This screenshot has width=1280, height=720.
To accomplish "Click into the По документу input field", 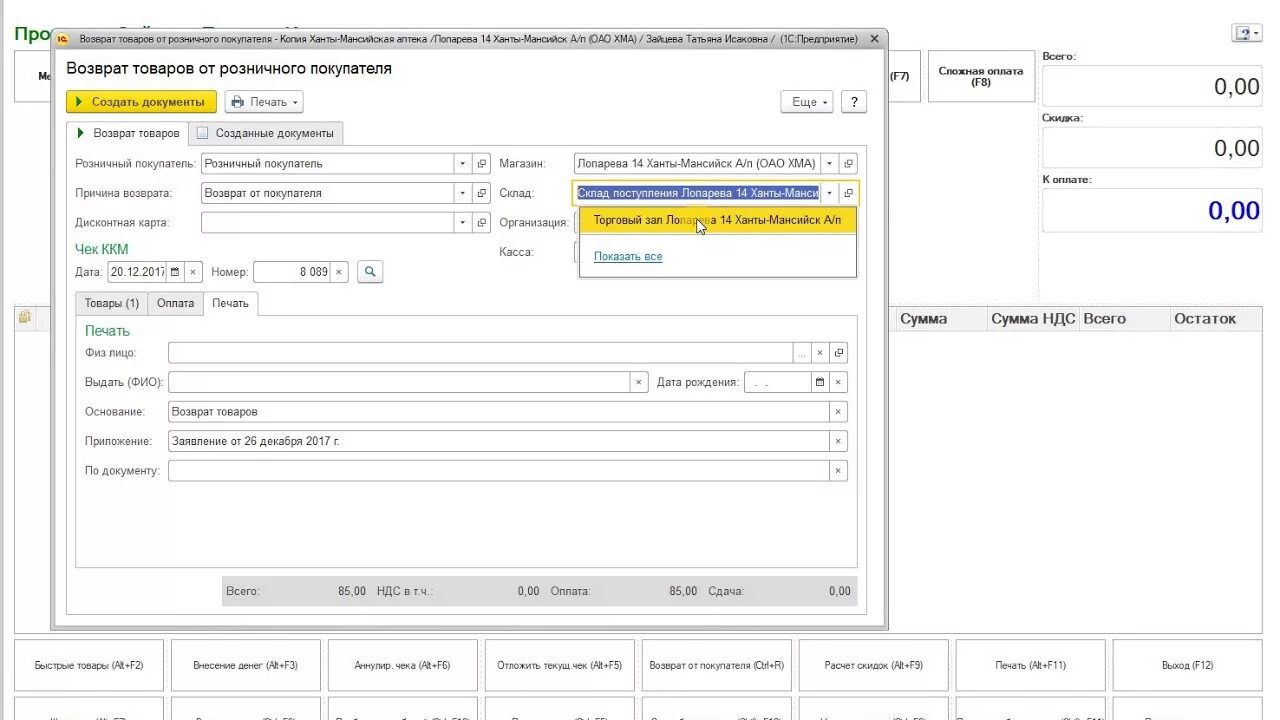I will pyautogui.click(x=499, y=470).
